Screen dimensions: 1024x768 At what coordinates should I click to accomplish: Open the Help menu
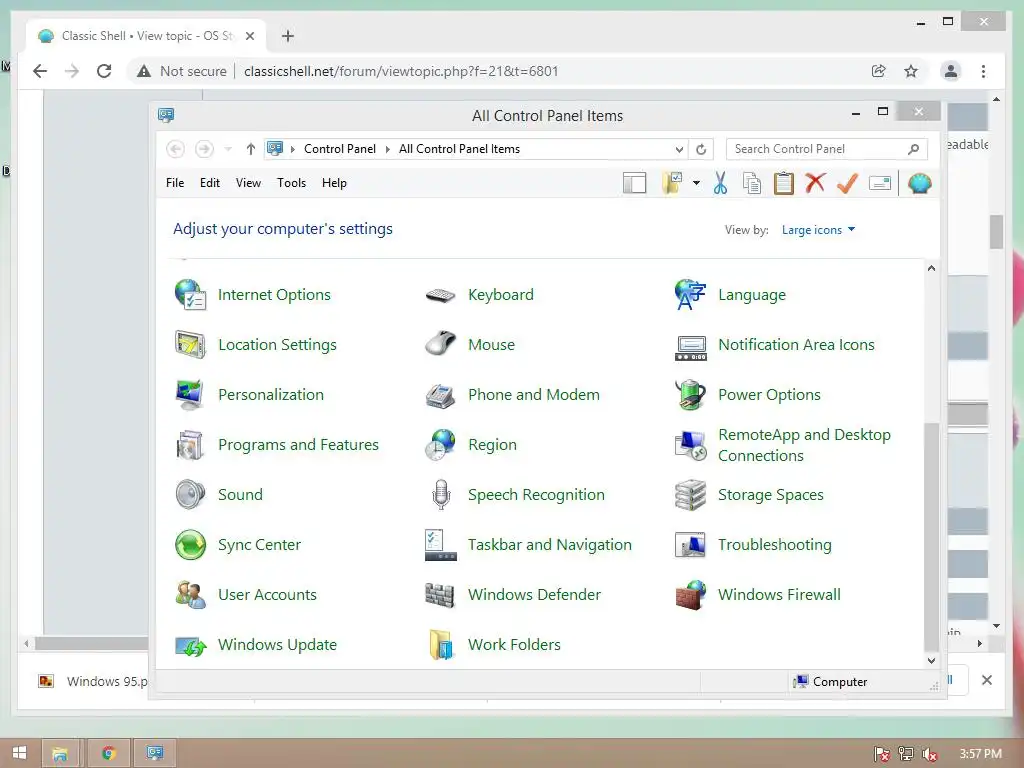334,183
